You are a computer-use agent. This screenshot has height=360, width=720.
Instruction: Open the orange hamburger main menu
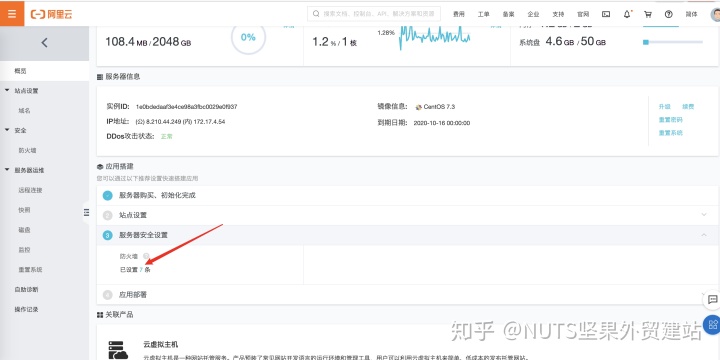[12, 13]
